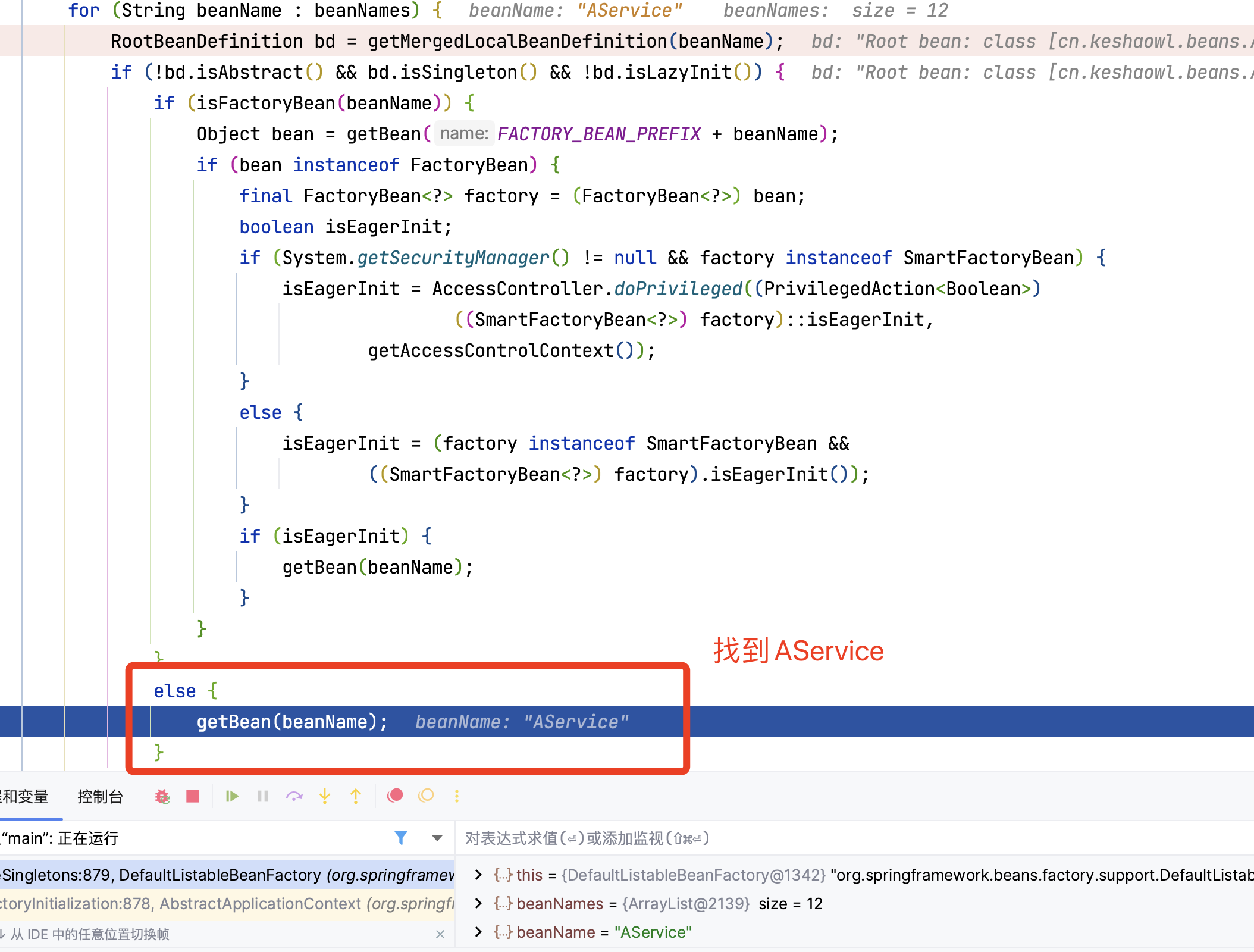The height and width of the screenshot is (952, 1254).
Task: Resume program execution
Action: point(232,796)
